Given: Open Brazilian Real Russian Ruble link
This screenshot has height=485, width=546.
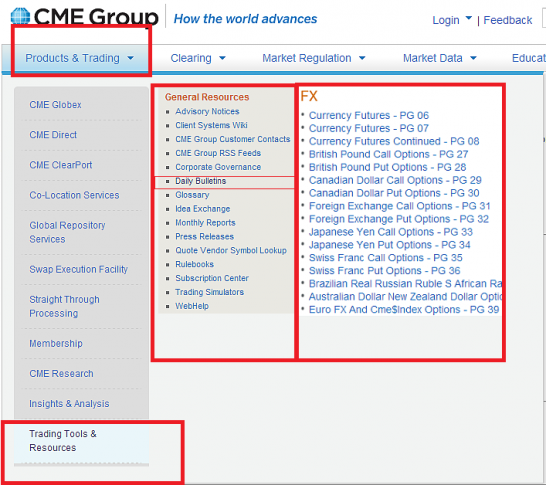Looking at the screenshot, I should coord(405,283).
